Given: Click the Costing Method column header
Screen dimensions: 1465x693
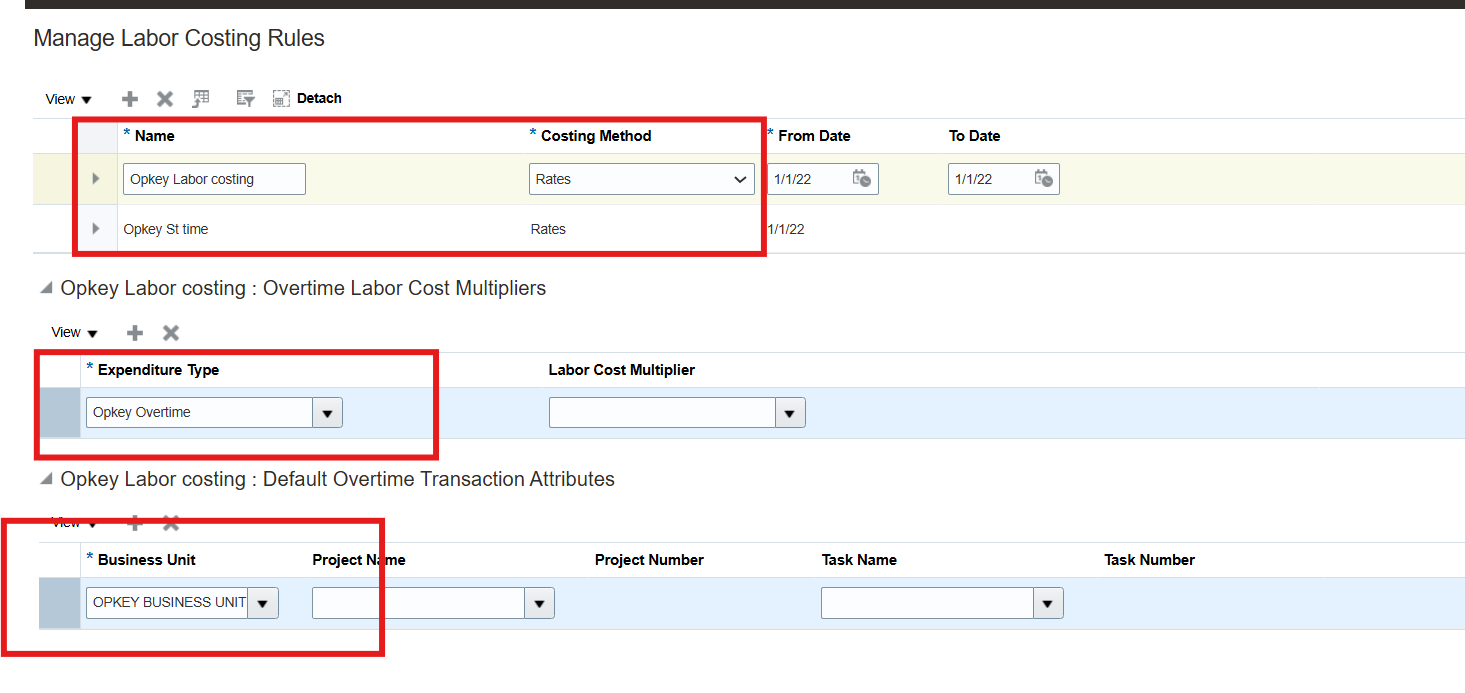Looking at the screenshot, I should (596, 136).
